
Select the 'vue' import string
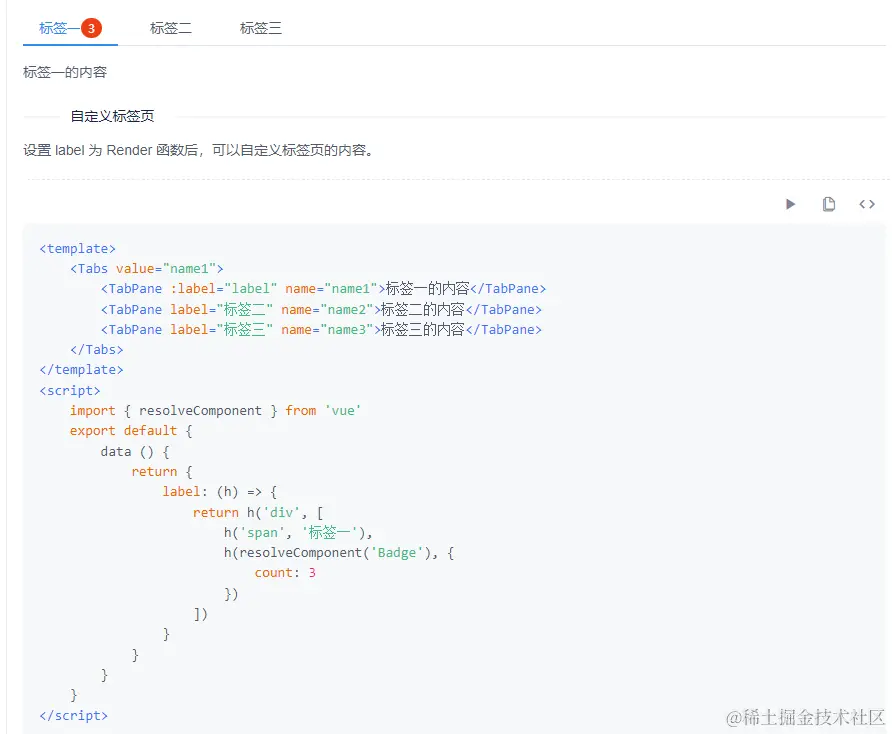[344, 410]
